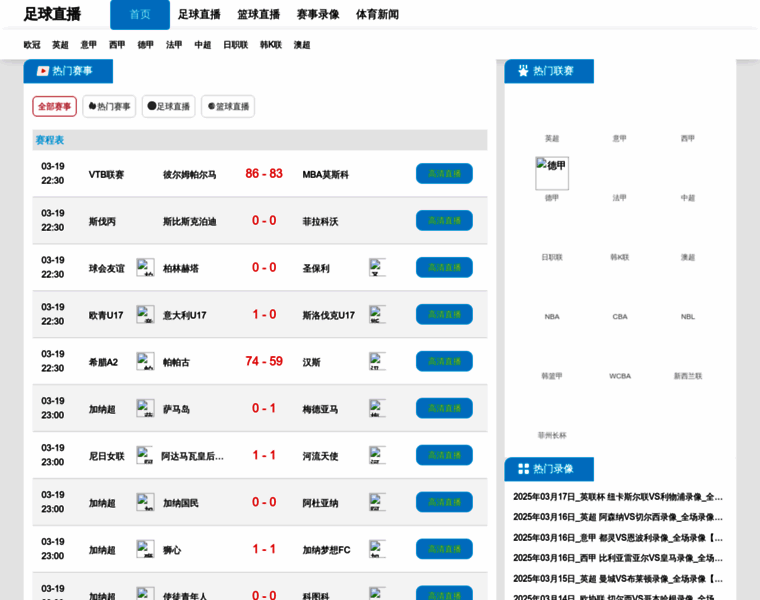Open 韩K联 in the league sub-navigation

pos(271,45)
